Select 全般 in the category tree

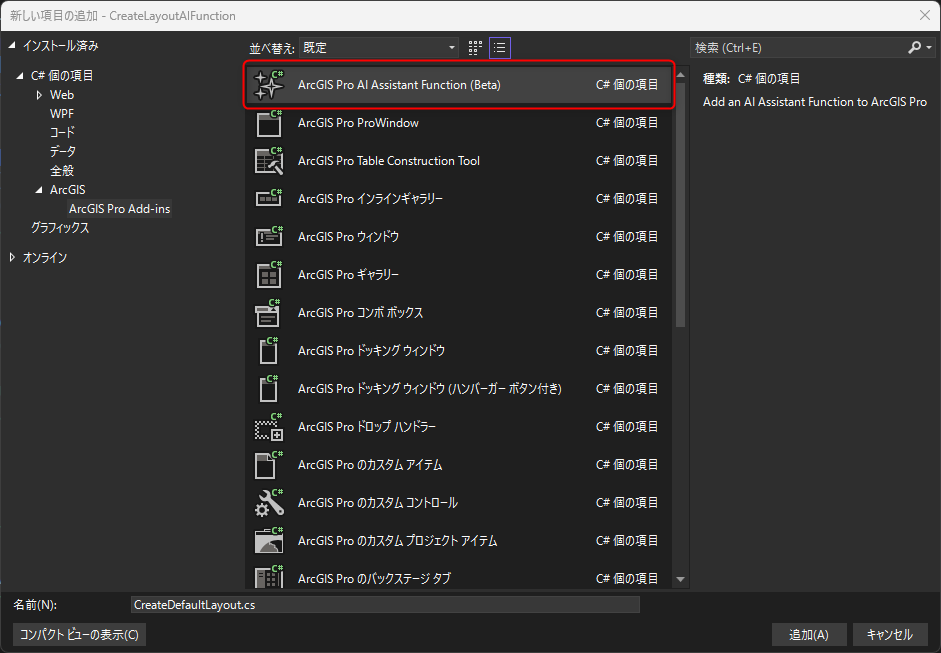[x=62, y=170]
